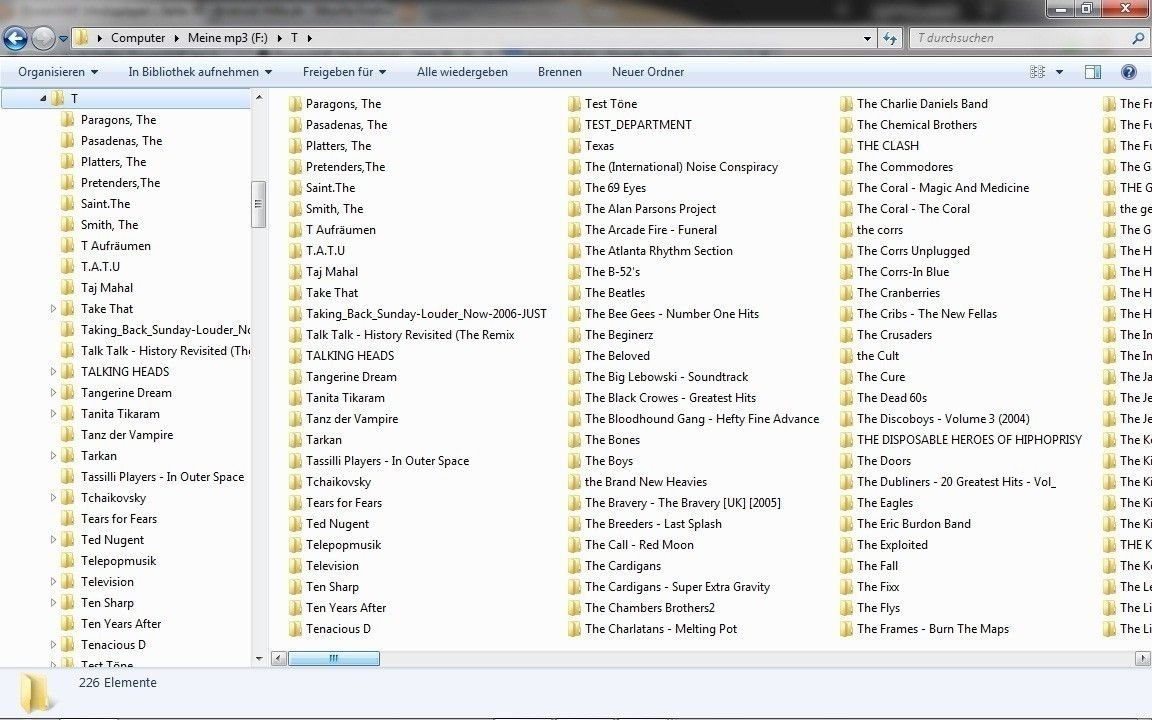Click 'Meine mp3 (F:)' breadcrumb segment

[x=228, y=38]
